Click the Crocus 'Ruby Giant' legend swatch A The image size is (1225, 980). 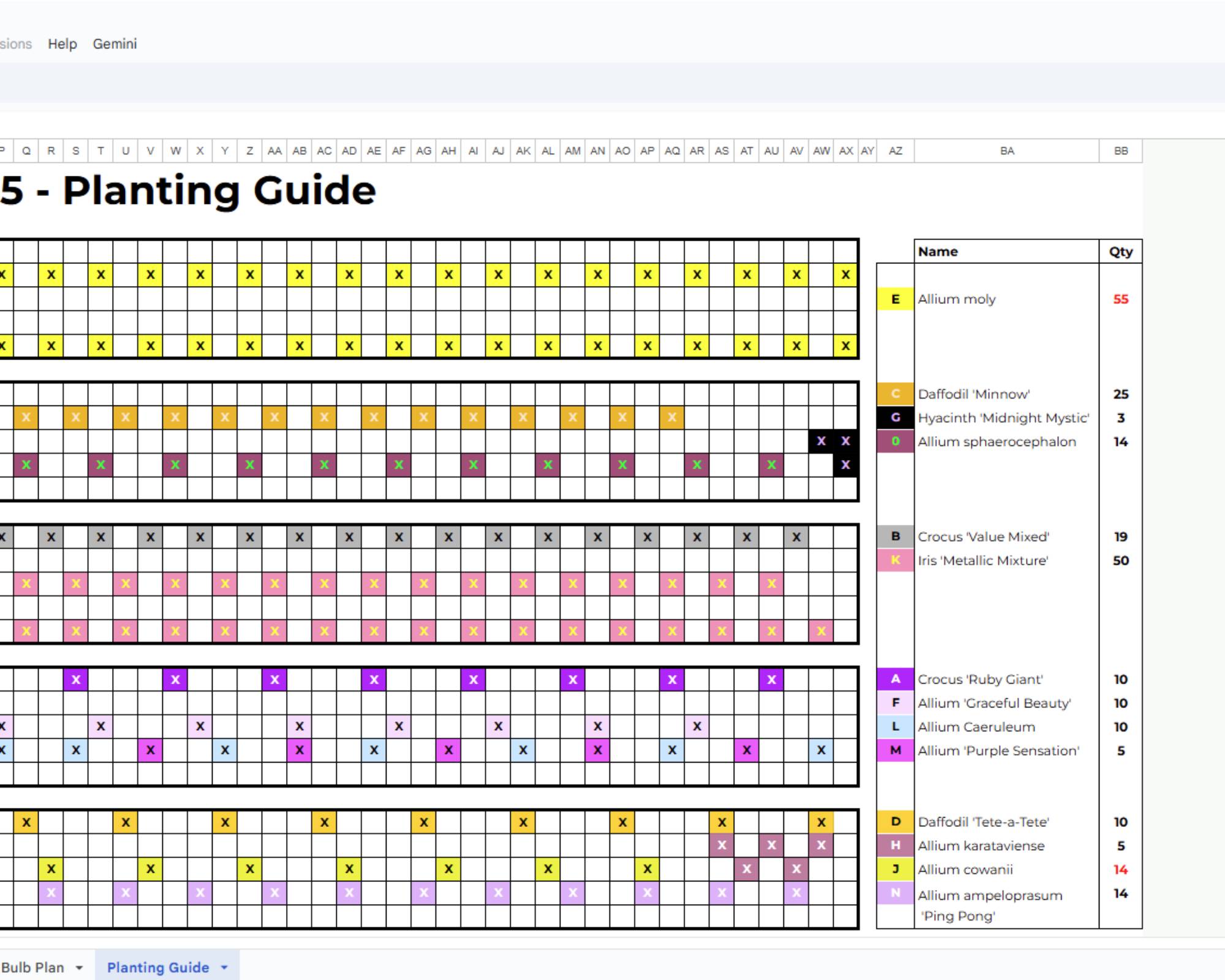pos(895,679)
